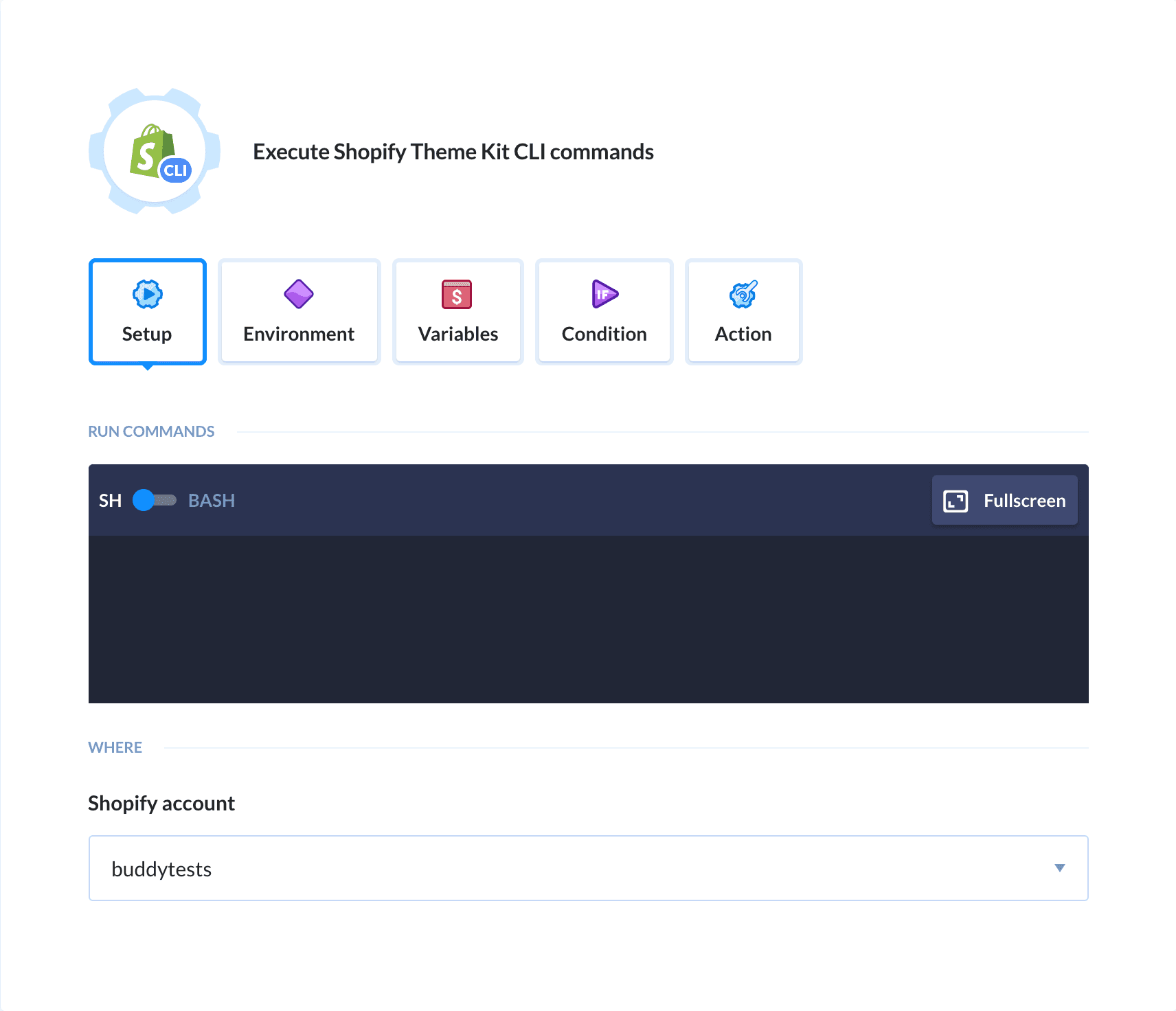Expand the buddytests account selector
Viewport: 1176px width, 1011px height.
point(588,867)
